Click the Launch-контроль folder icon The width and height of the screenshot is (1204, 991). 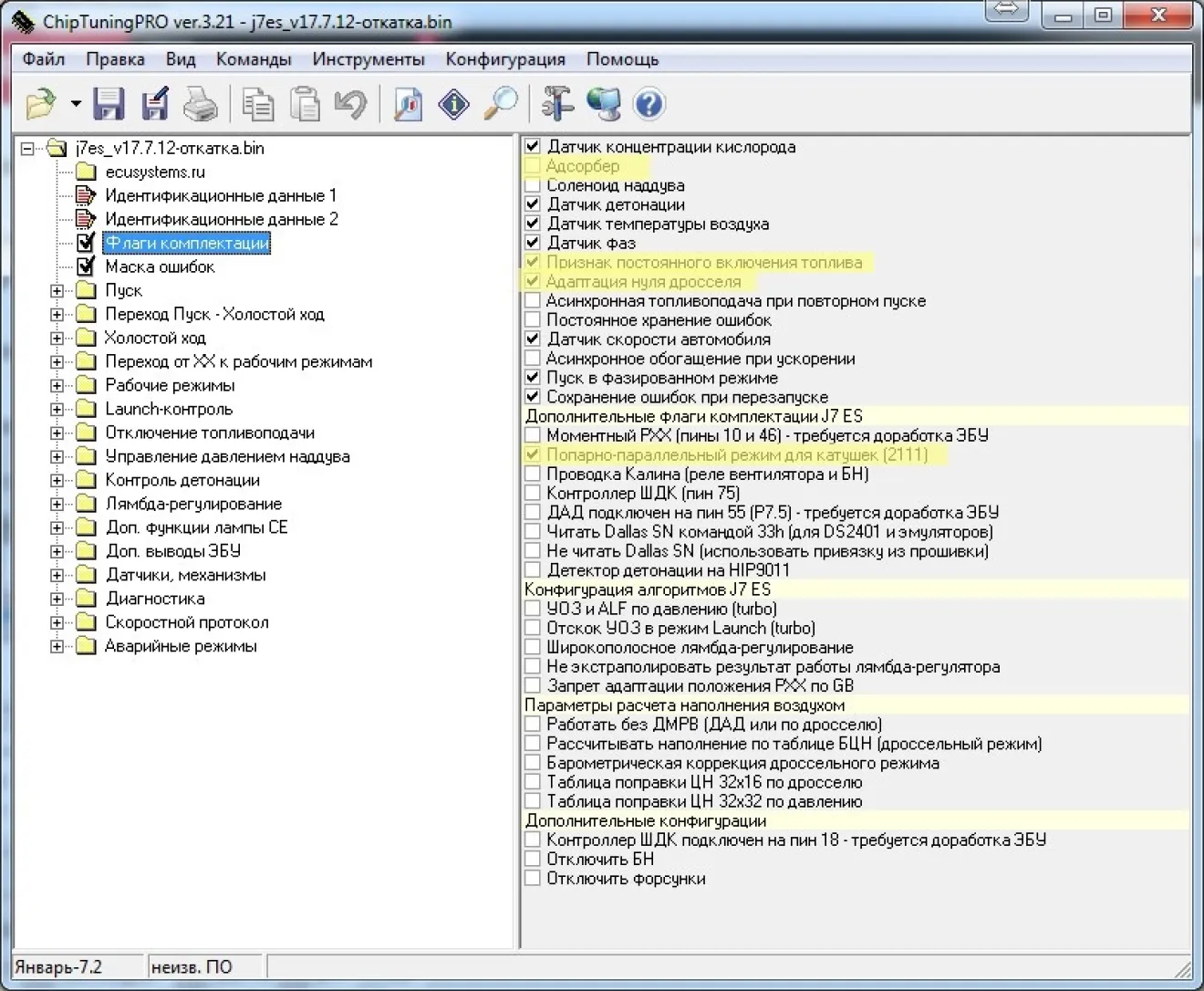click(87, 409)
